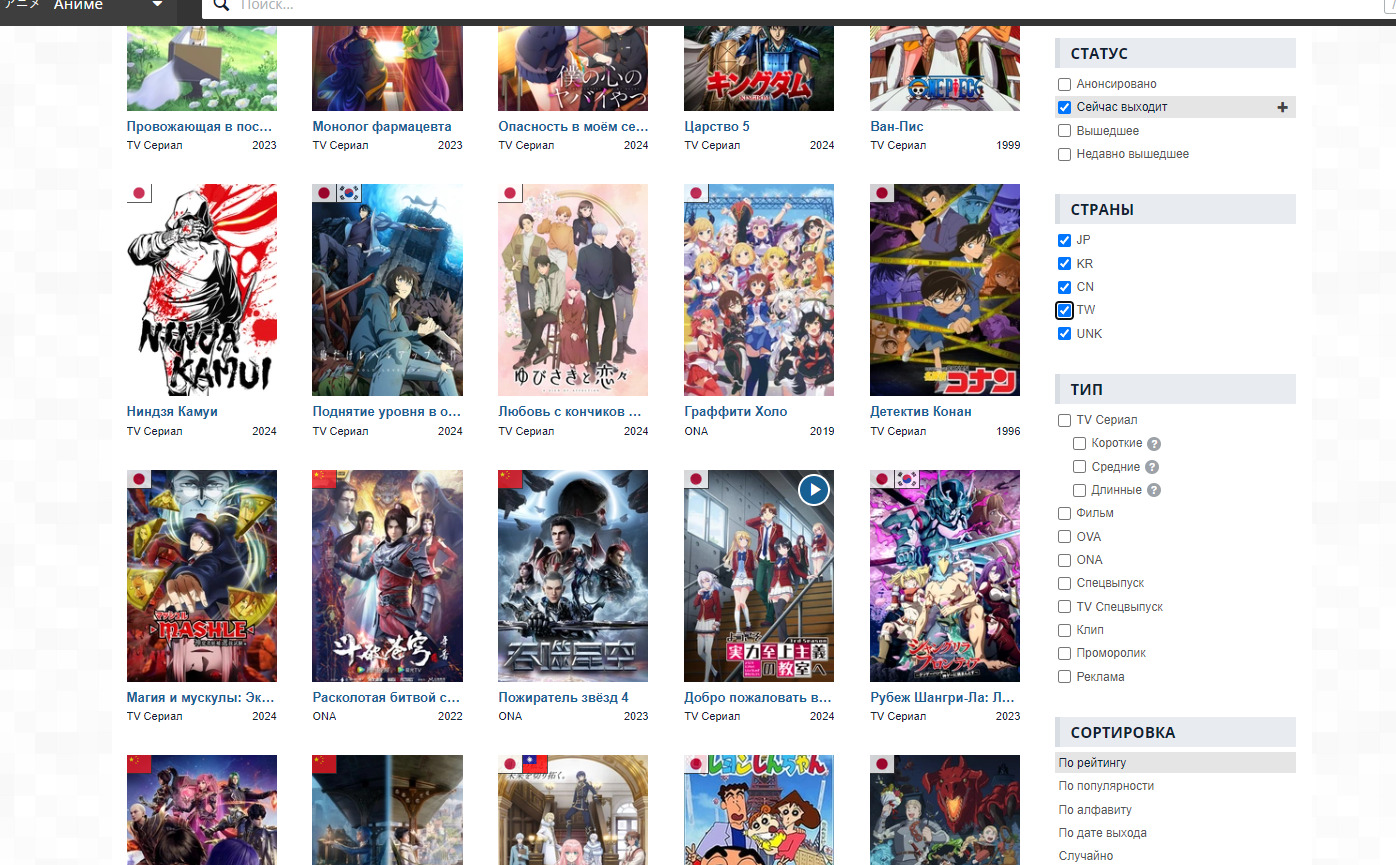Open the Монолог фармацевта title link
The width and height of the screenshot is (1396, 865).
(382, 127)
